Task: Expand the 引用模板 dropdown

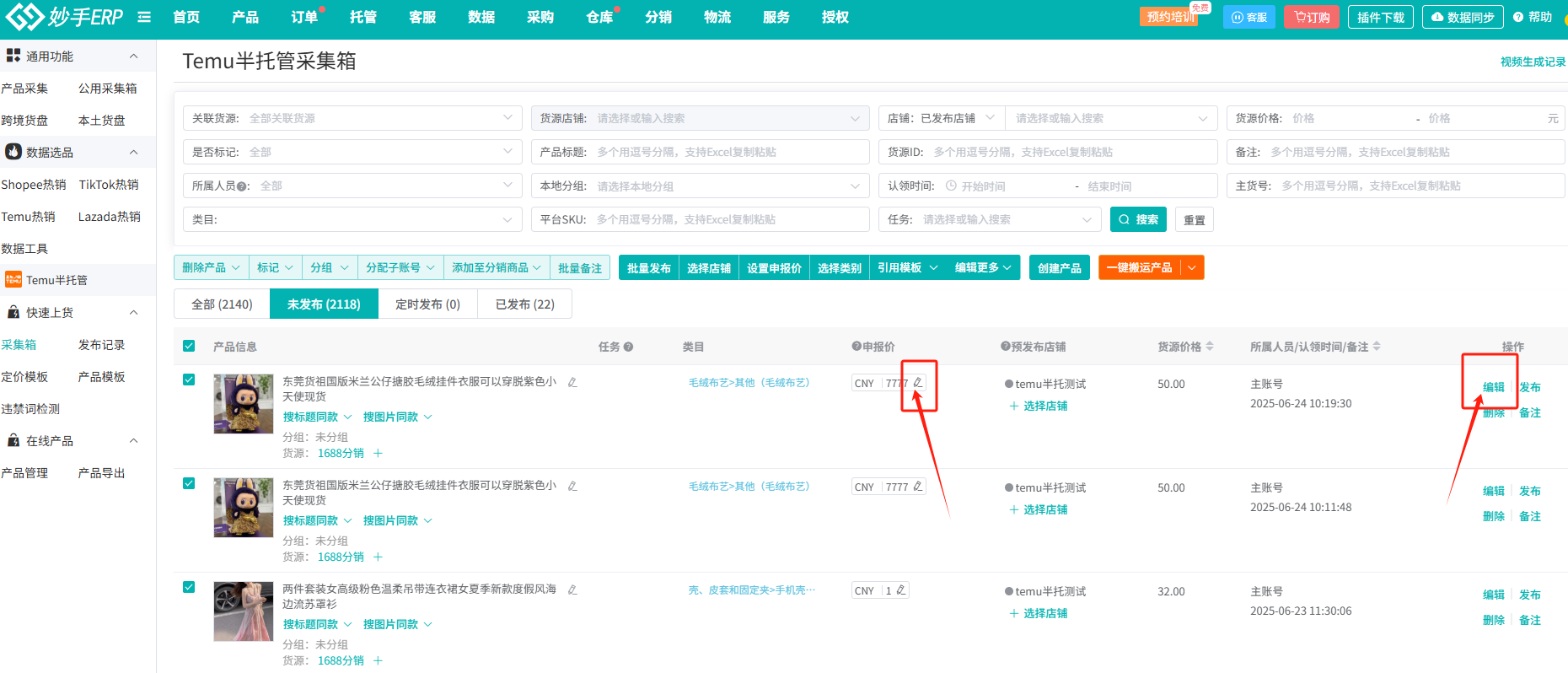Action: pyautogui.click(x=907, y=267)
